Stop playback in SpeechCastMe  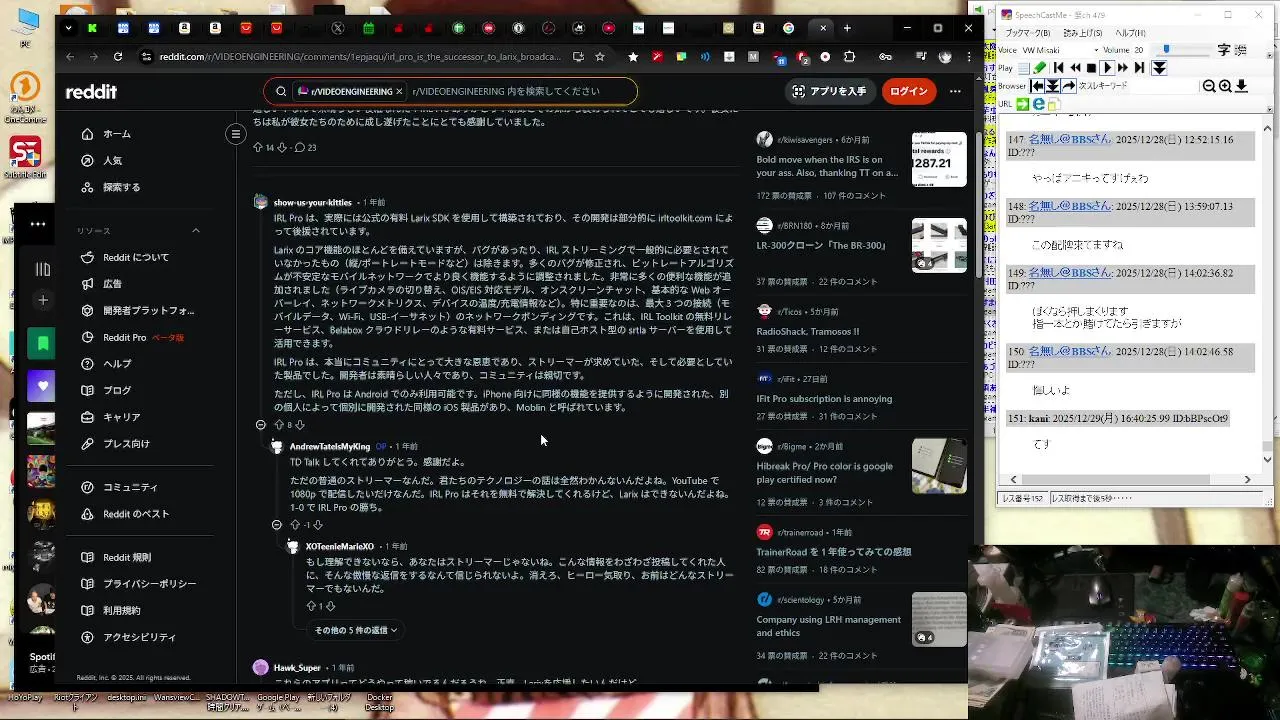click(1090, 68)
